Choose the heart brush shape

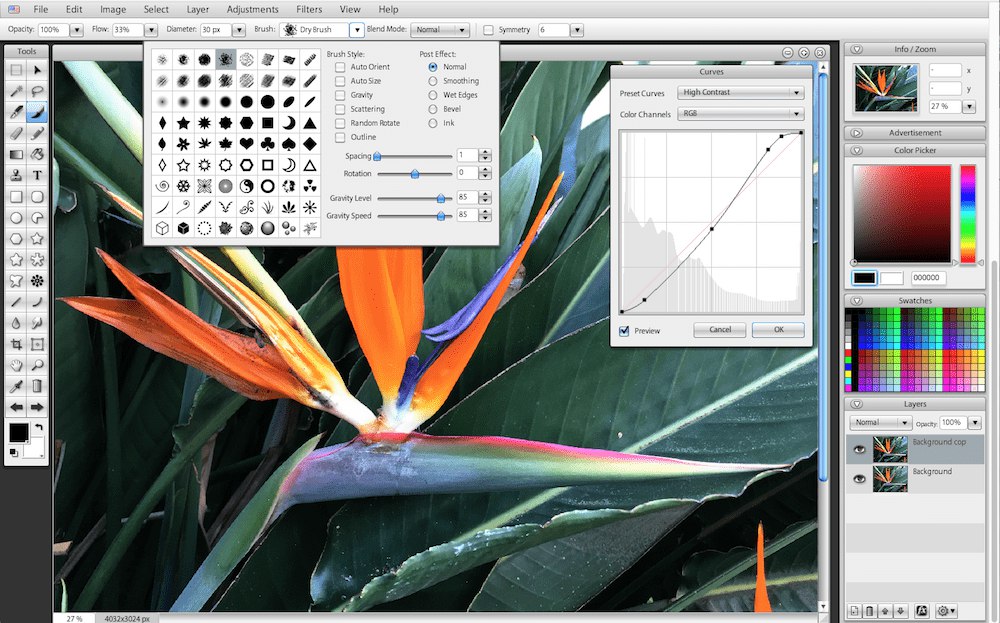click(x=247, y=143)
